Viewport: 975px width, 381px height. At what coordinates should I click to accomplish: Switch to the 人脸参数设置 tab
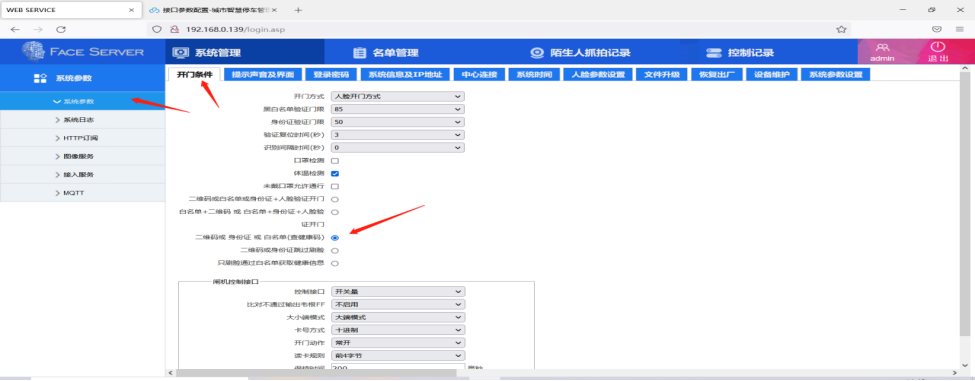click(598, 75)
